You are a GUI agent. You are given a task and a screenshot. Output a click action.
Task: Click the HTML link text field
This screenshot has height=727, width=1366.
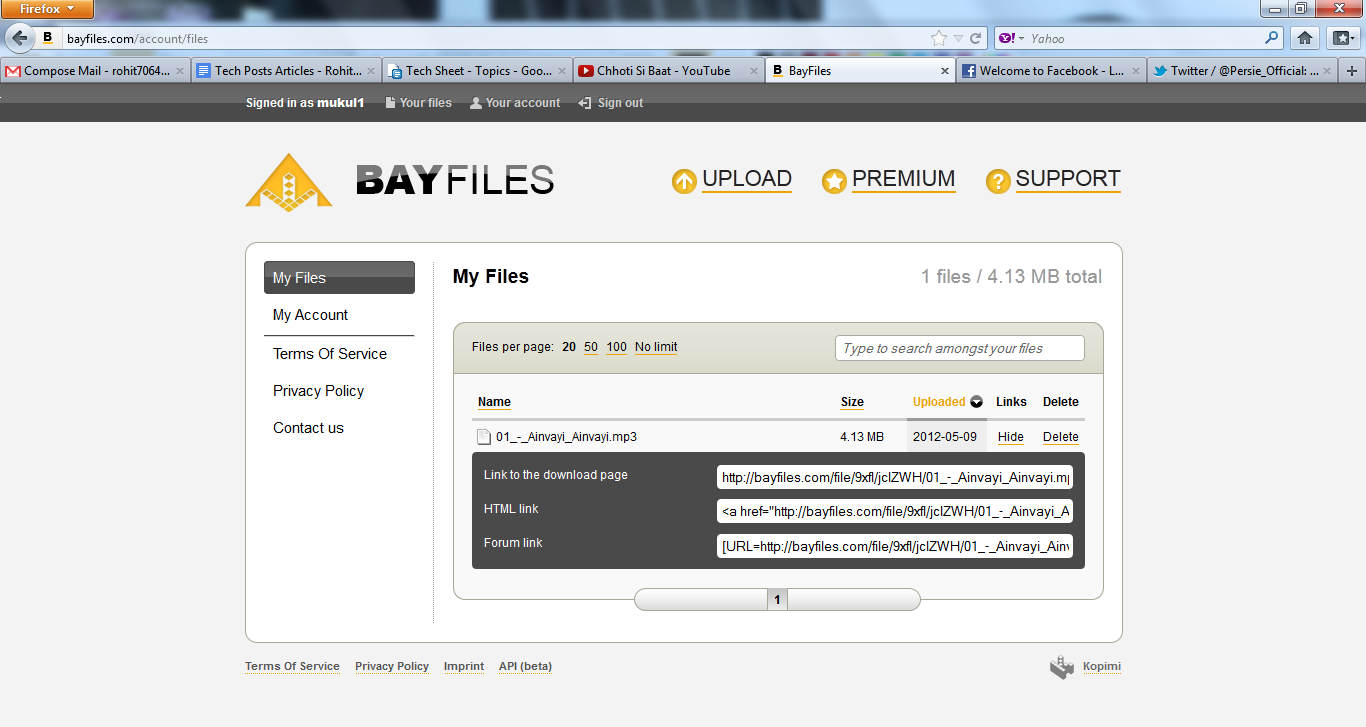point(895,511)
